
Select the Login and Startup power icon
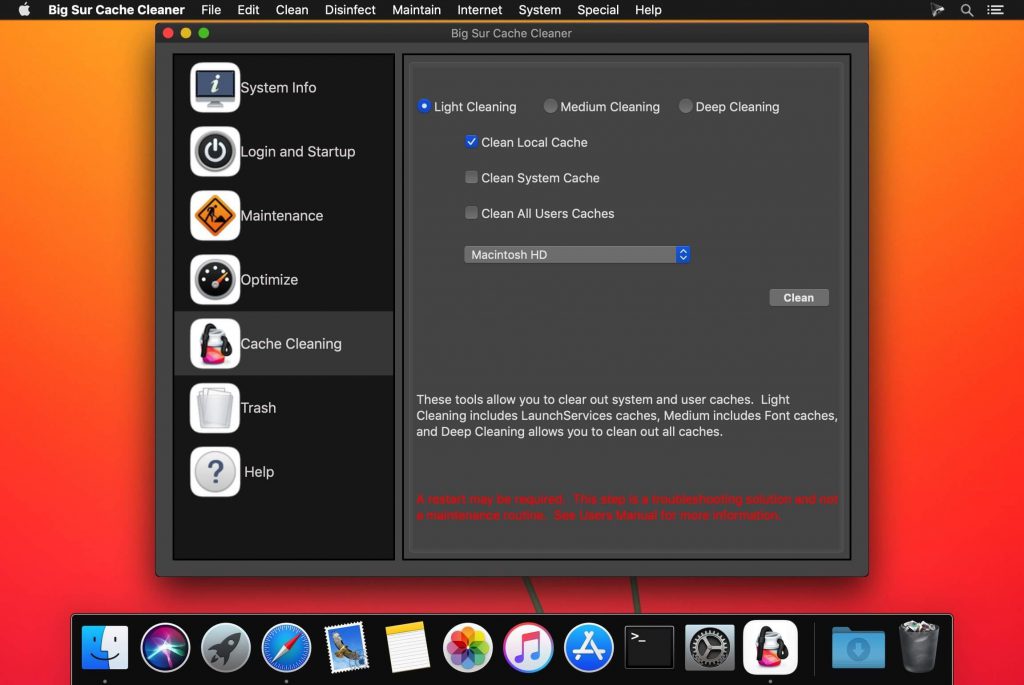215,152
